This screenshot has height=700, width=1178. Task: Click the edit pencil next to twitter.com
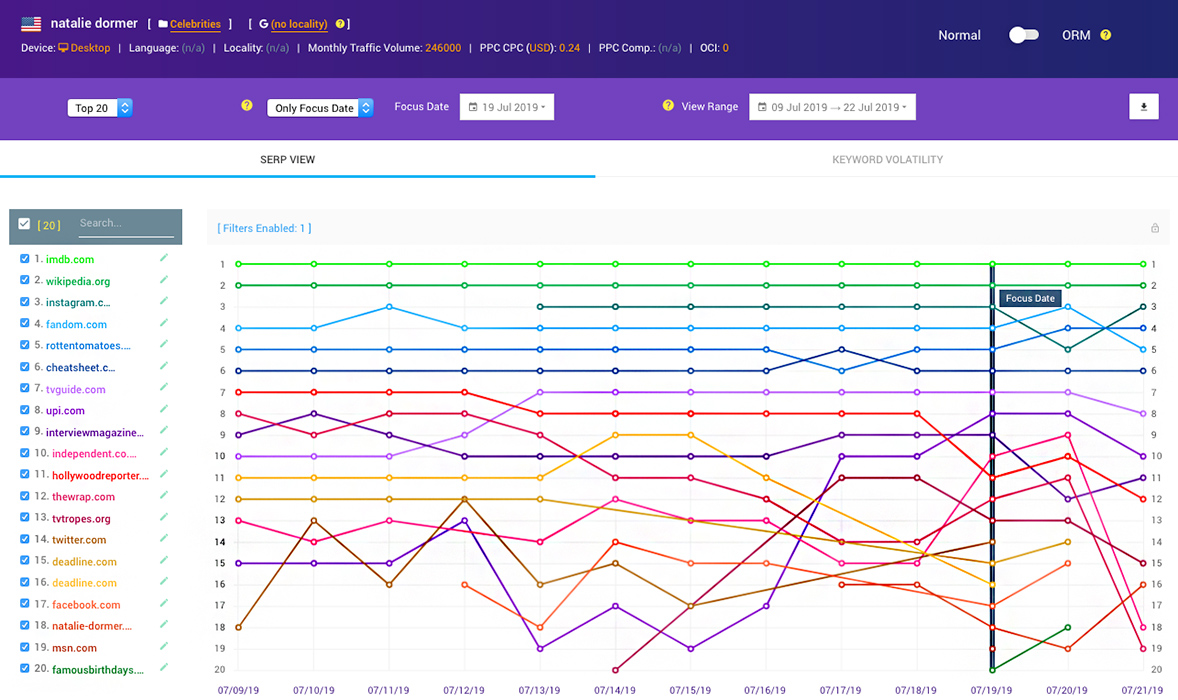[x=164, y=539]
